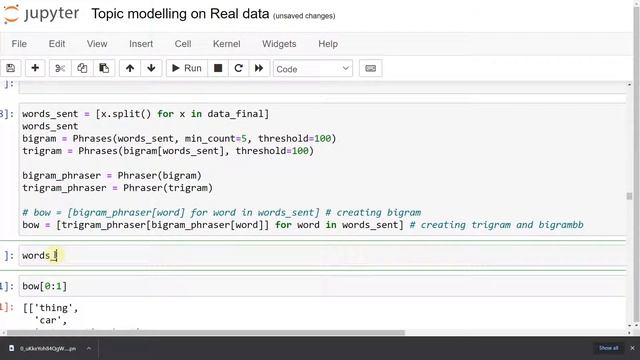Expand the download item chevron menu
Viewport: 640px width, 360px height.
(x=89, y=348)
